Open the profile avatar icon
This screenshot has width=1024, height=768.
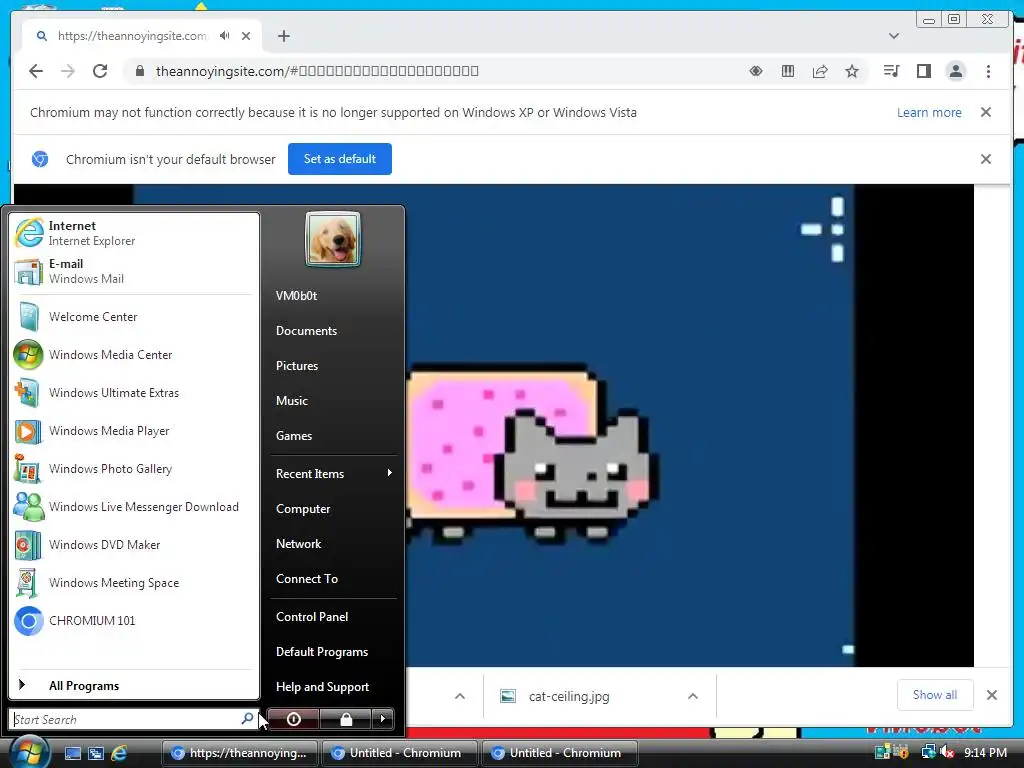(955, 71)
